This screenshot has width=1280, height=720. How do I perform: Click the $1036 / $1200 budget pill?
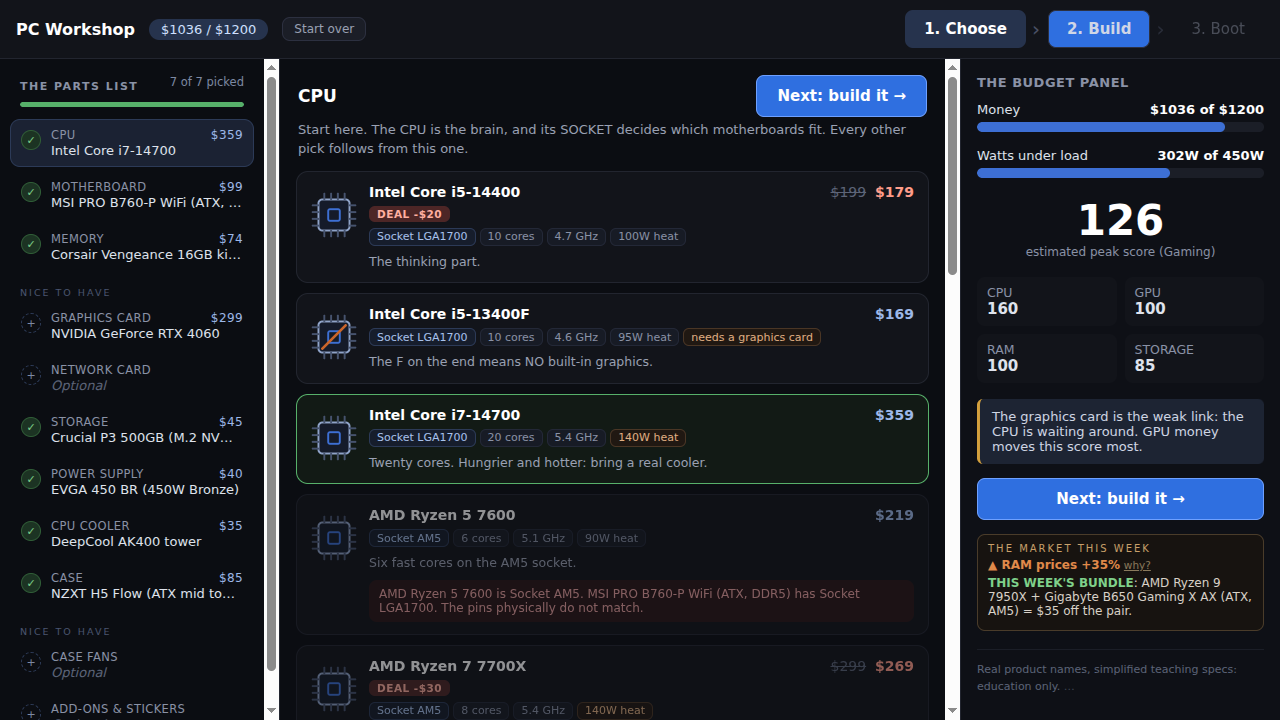pyautogui.click(x=209, y=30)
